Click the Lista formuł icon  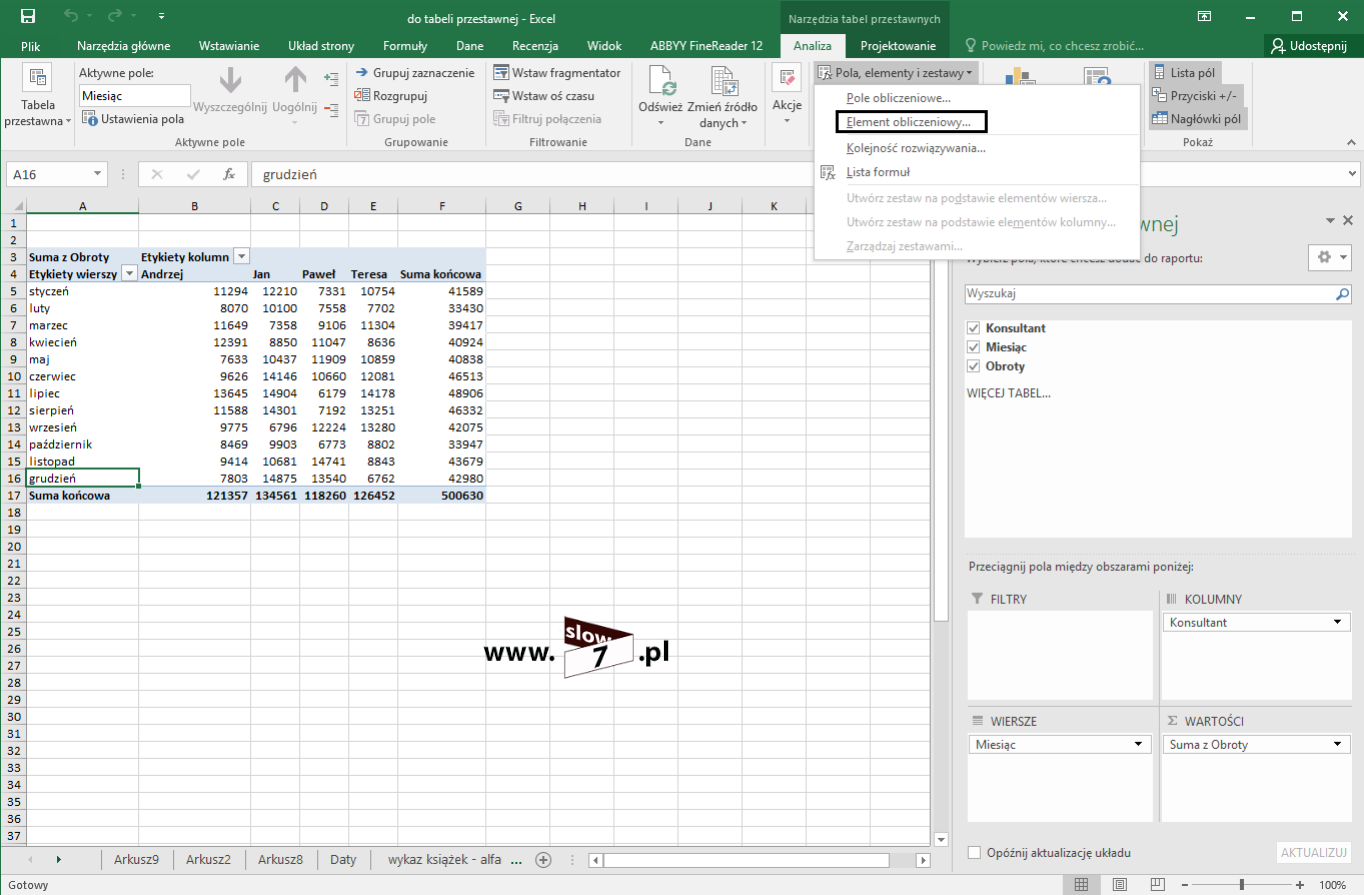tap(828, 172)
